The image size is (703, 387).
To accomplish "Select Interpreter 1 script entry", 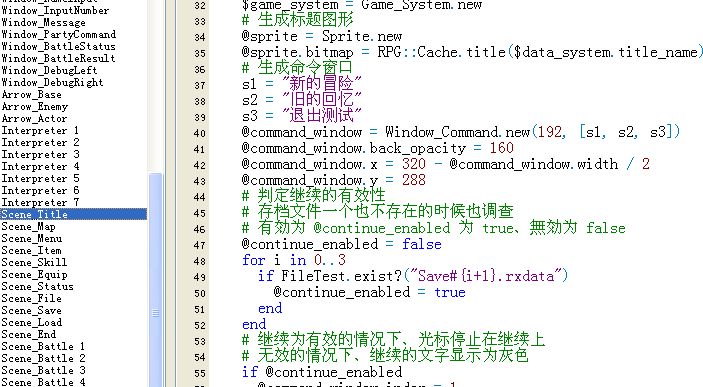I will (x=40, y=130).
